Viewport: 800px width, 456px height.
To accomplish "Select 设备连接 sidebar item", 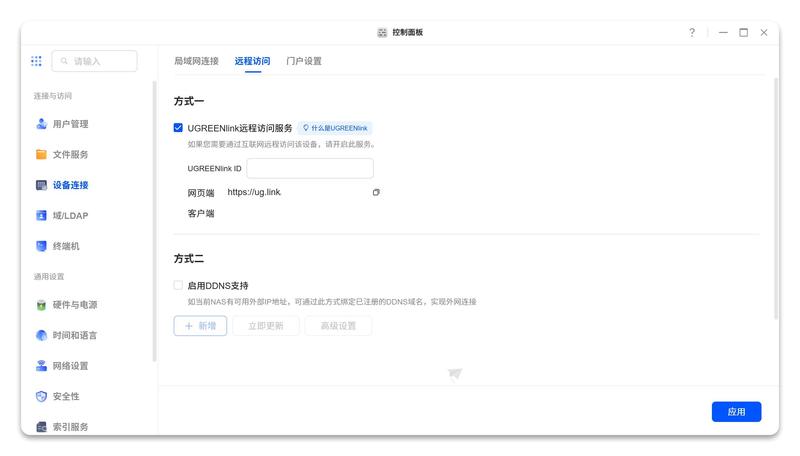I will [62, 185].
